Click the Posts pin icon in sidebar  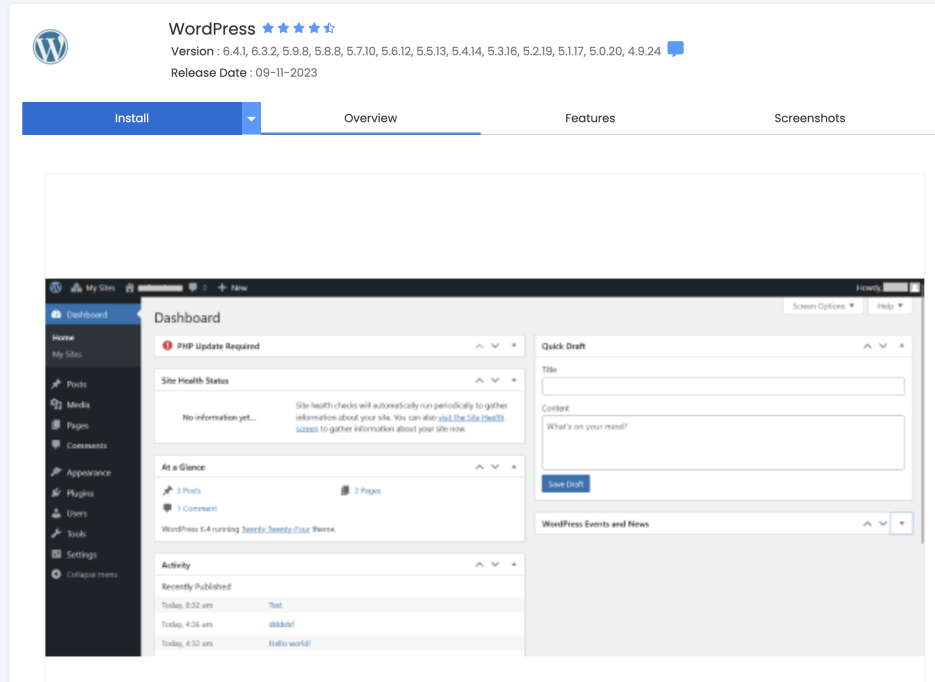(x=56, y=384)
